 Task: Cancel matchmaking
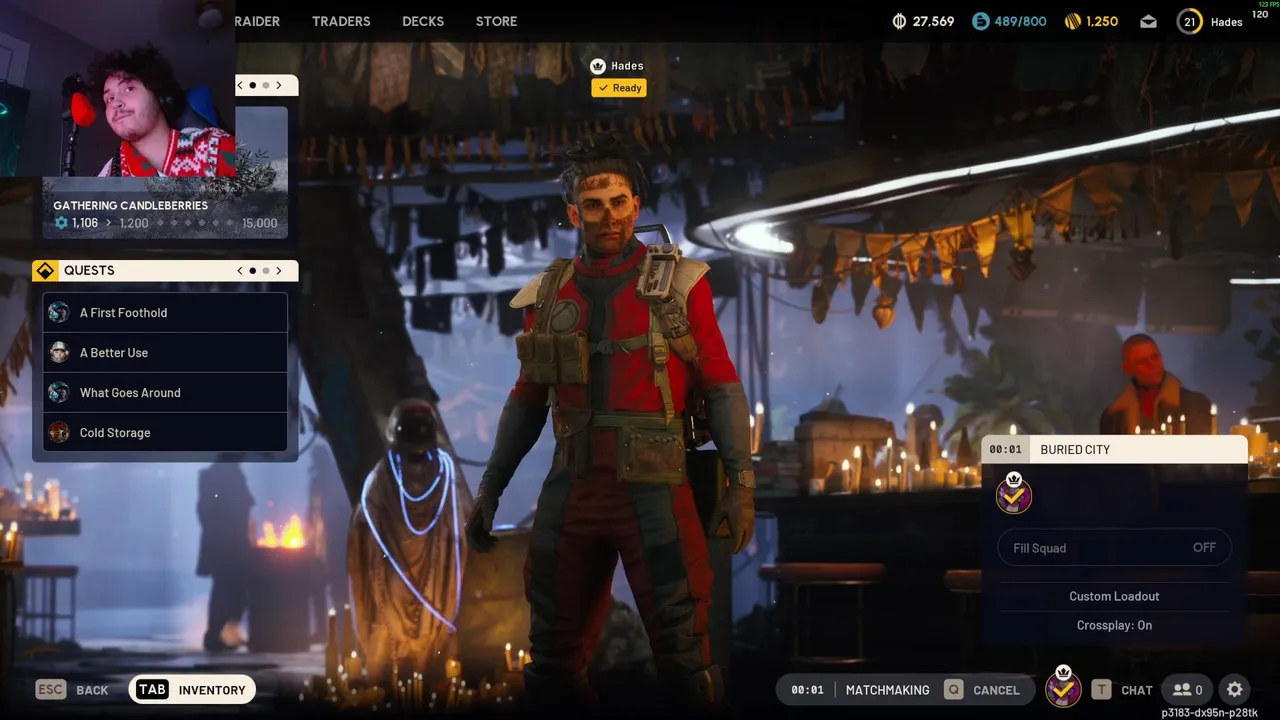point(996,690)
